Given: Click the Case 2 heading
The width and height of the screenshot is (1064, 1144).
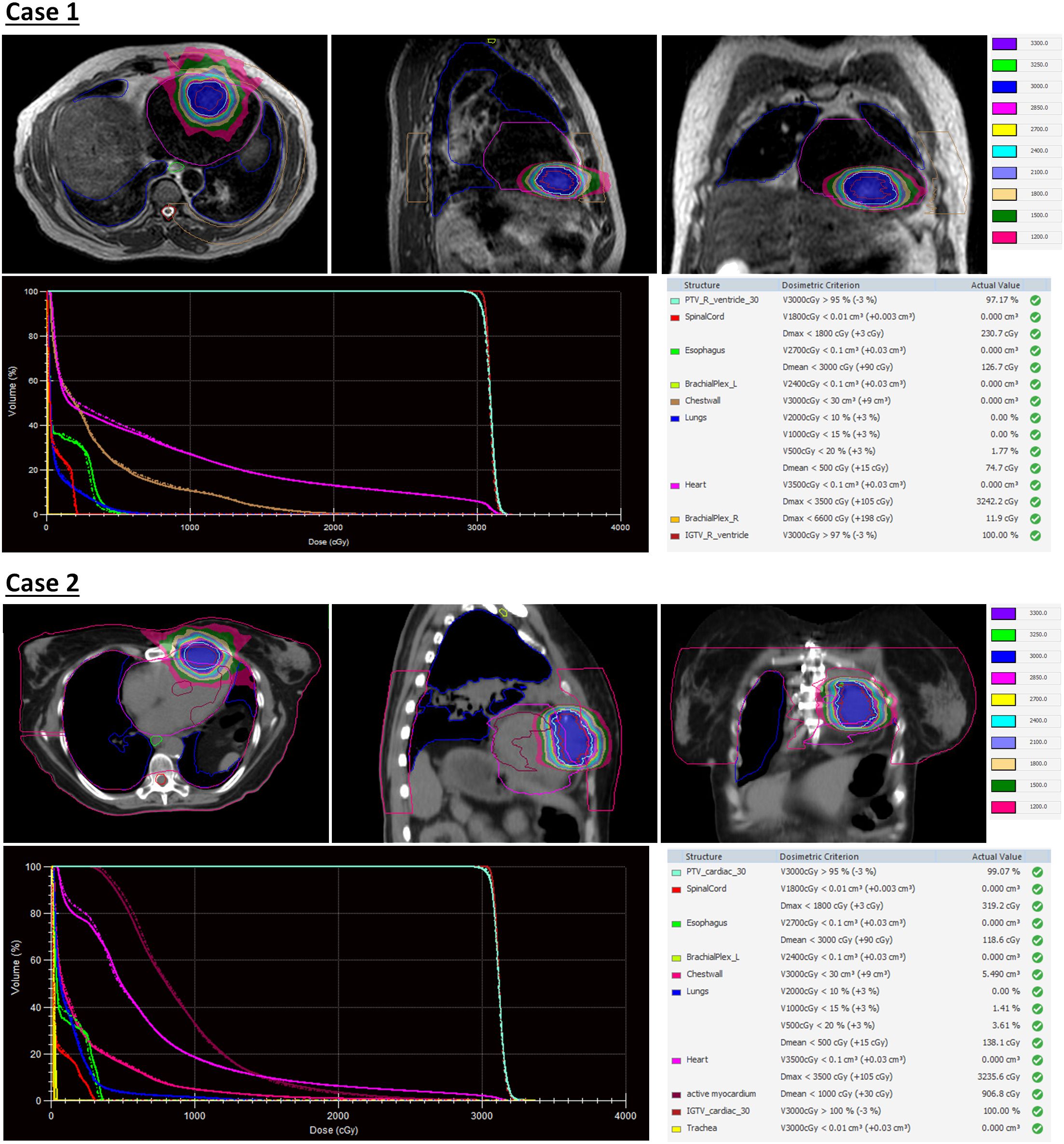Looking at the screenshot, I should point(42,583).
